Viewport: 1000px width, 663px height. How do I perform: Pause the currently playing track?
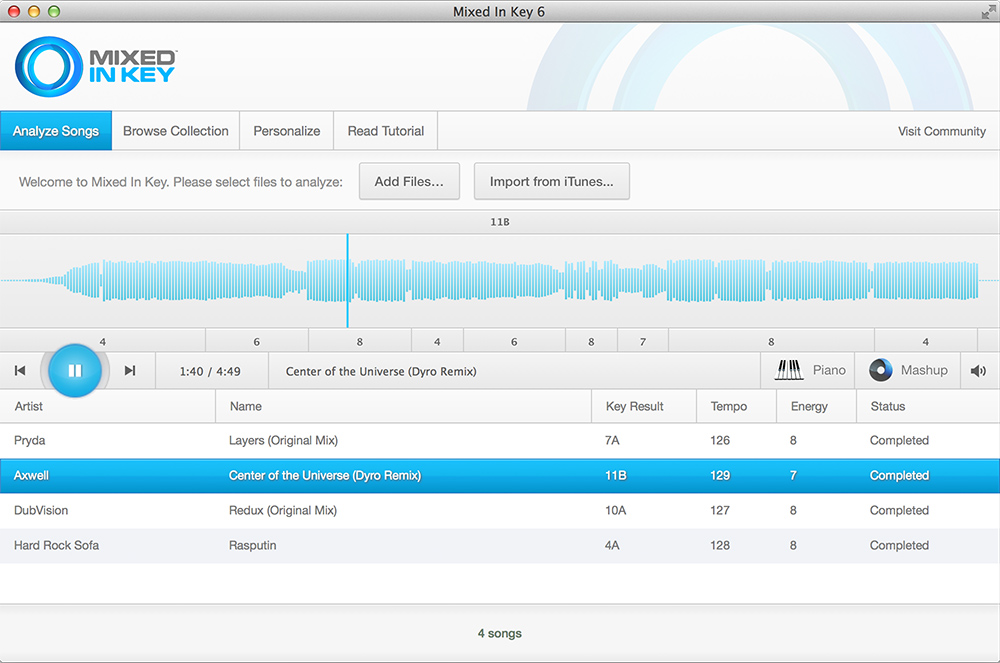[x=74, y=370]
